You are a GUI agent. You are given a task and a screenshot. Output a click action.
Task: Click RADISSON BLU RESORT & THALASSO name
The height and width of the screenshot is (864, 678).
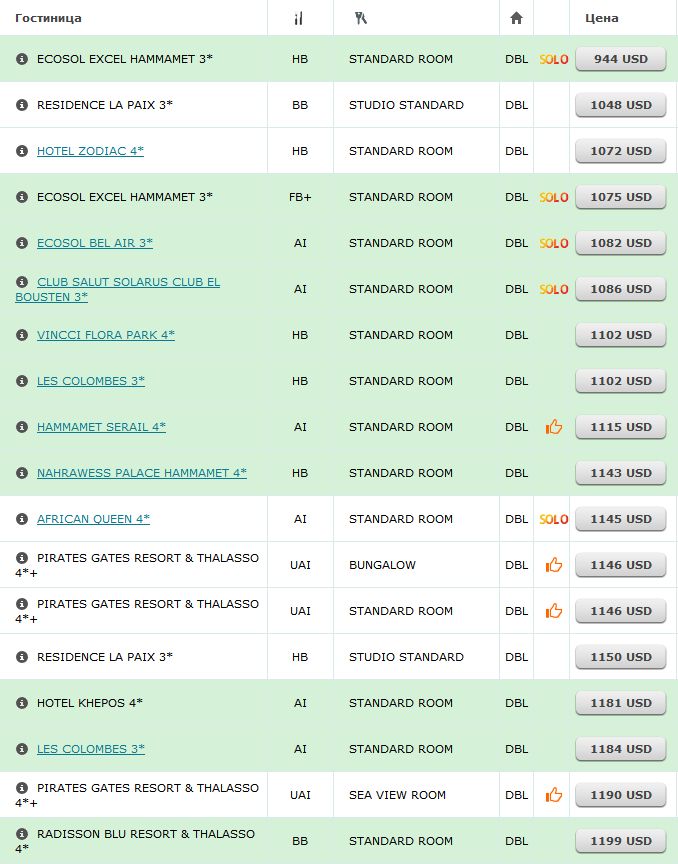[135, 841]
